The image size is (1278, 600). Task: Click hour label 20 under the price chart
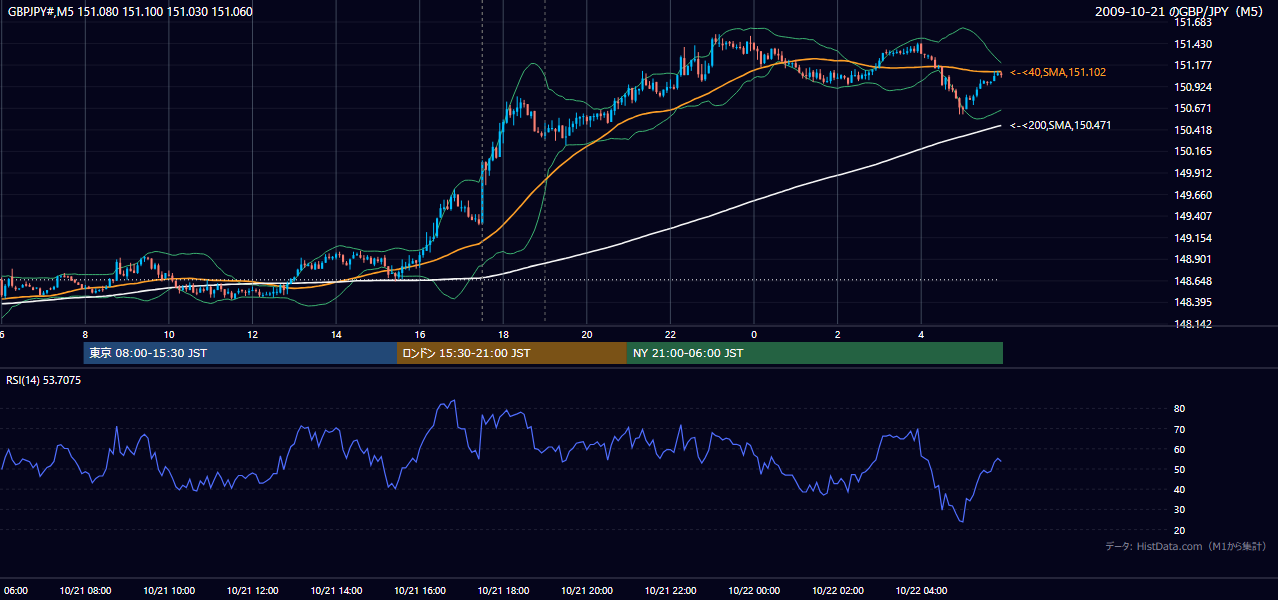[587, 335]
